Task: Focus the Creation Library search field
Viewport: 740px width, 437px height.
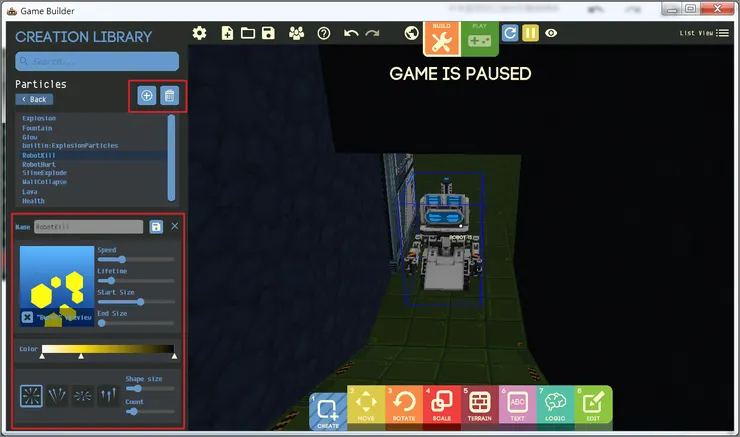Action: point(97,61)
